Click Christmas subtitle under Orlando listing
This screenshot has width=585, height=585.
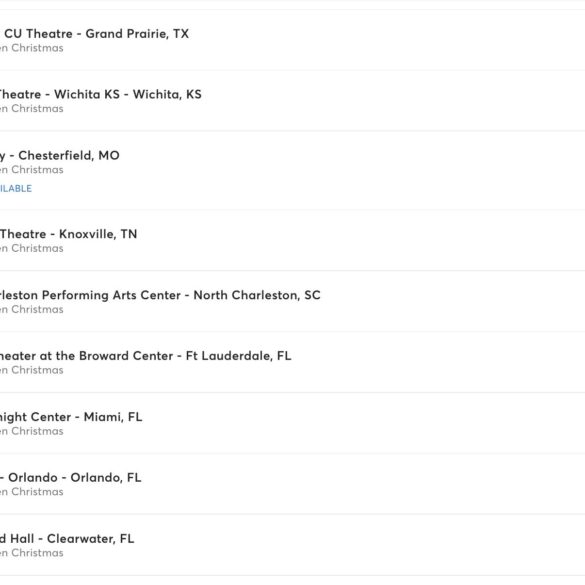[32, 492]
